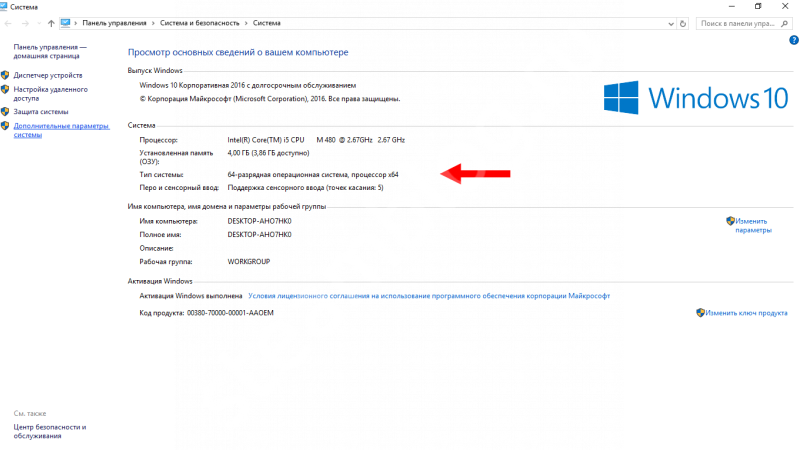800x450 pixels.
Task: Click shield icon next to 'Изменить ключ продукта'
Action: pyautogui.click(x=701, y=312)
